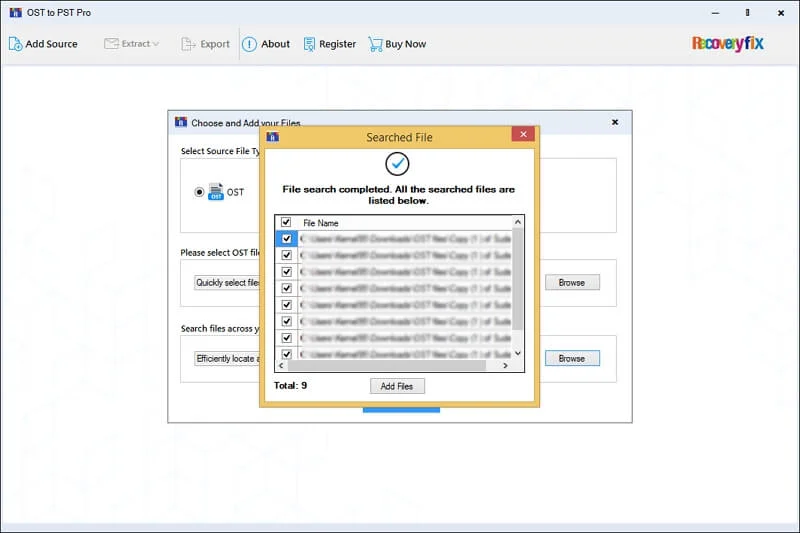Viewport: 800px width, 533px height.
Task: Click the Extract toolbar item
Action: click(131, 44)
